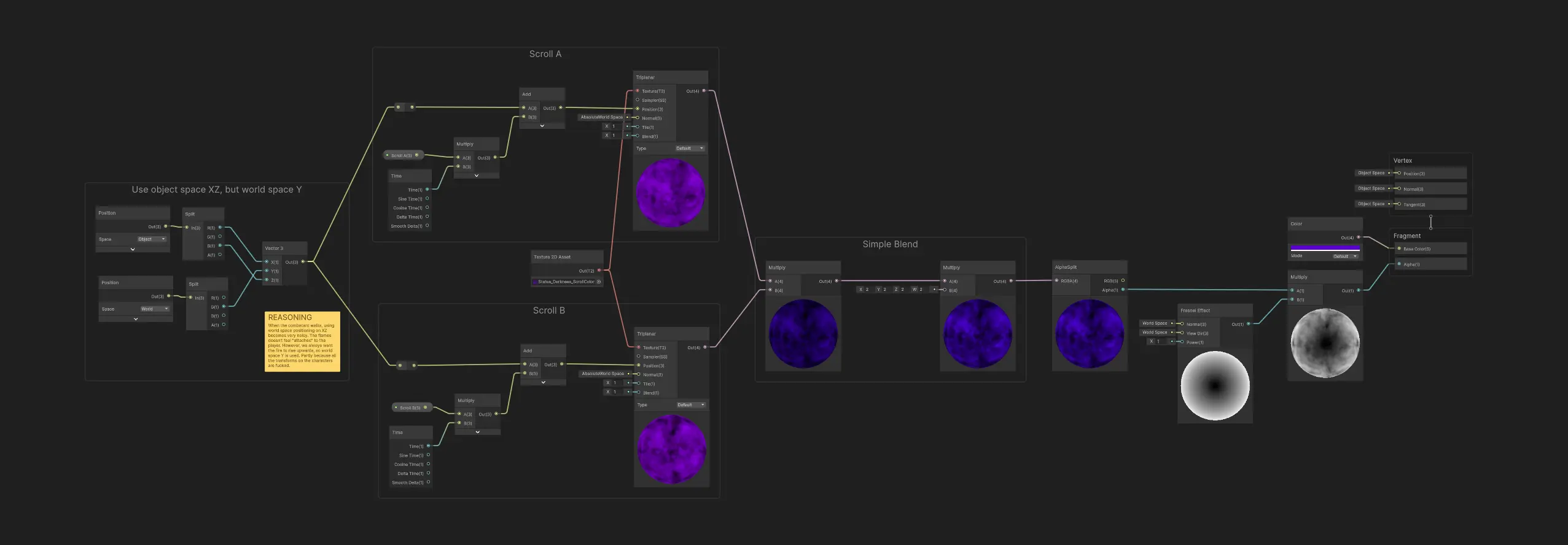Click the Color node Out(4) port

(1358, 238)
